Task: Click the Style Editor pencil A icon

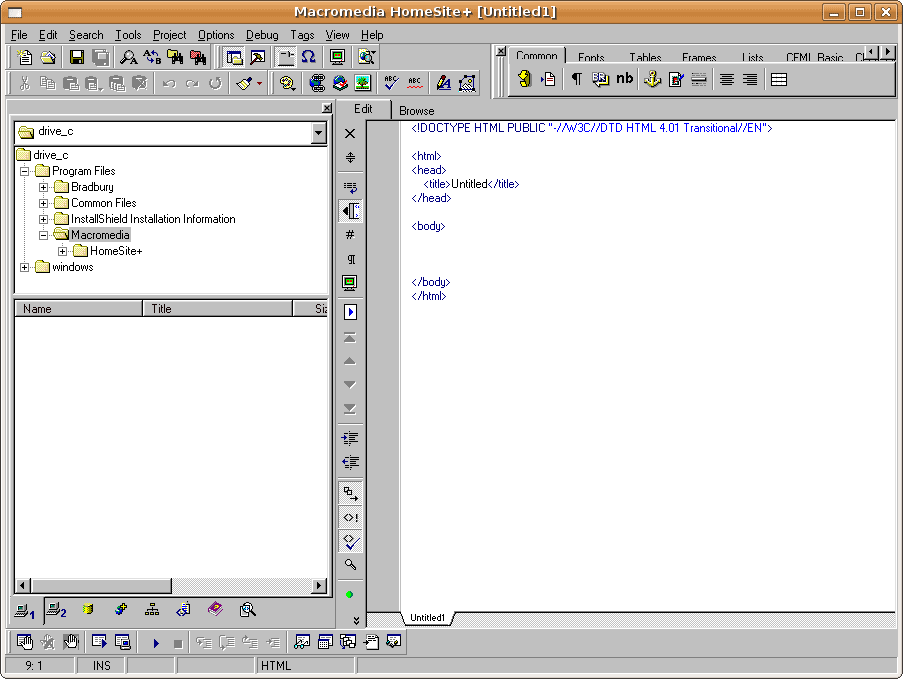Action: click(443, 84)
